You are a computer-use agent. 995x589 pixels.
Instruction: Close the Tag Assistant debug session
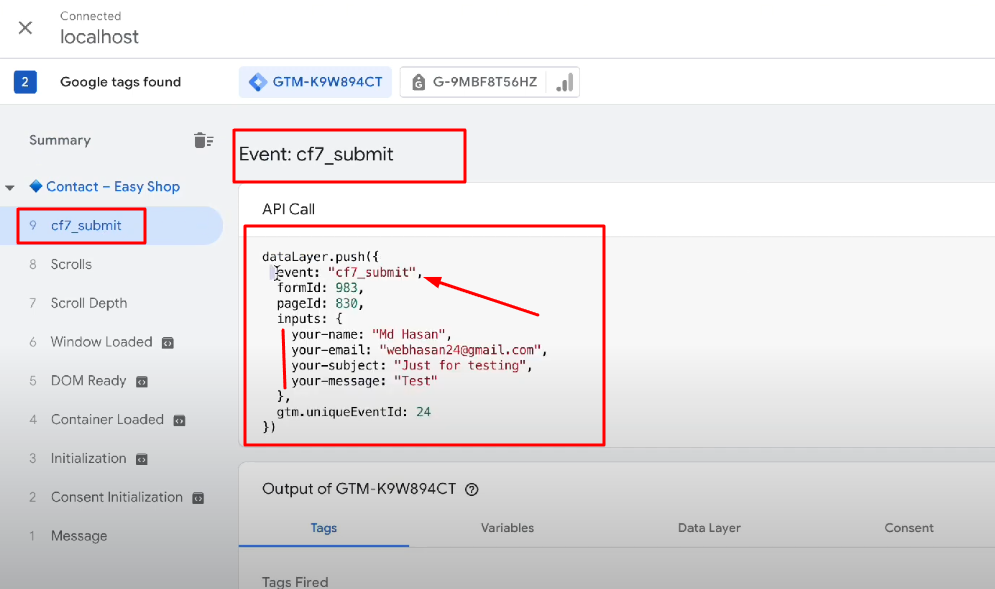(x=25, y=28)
